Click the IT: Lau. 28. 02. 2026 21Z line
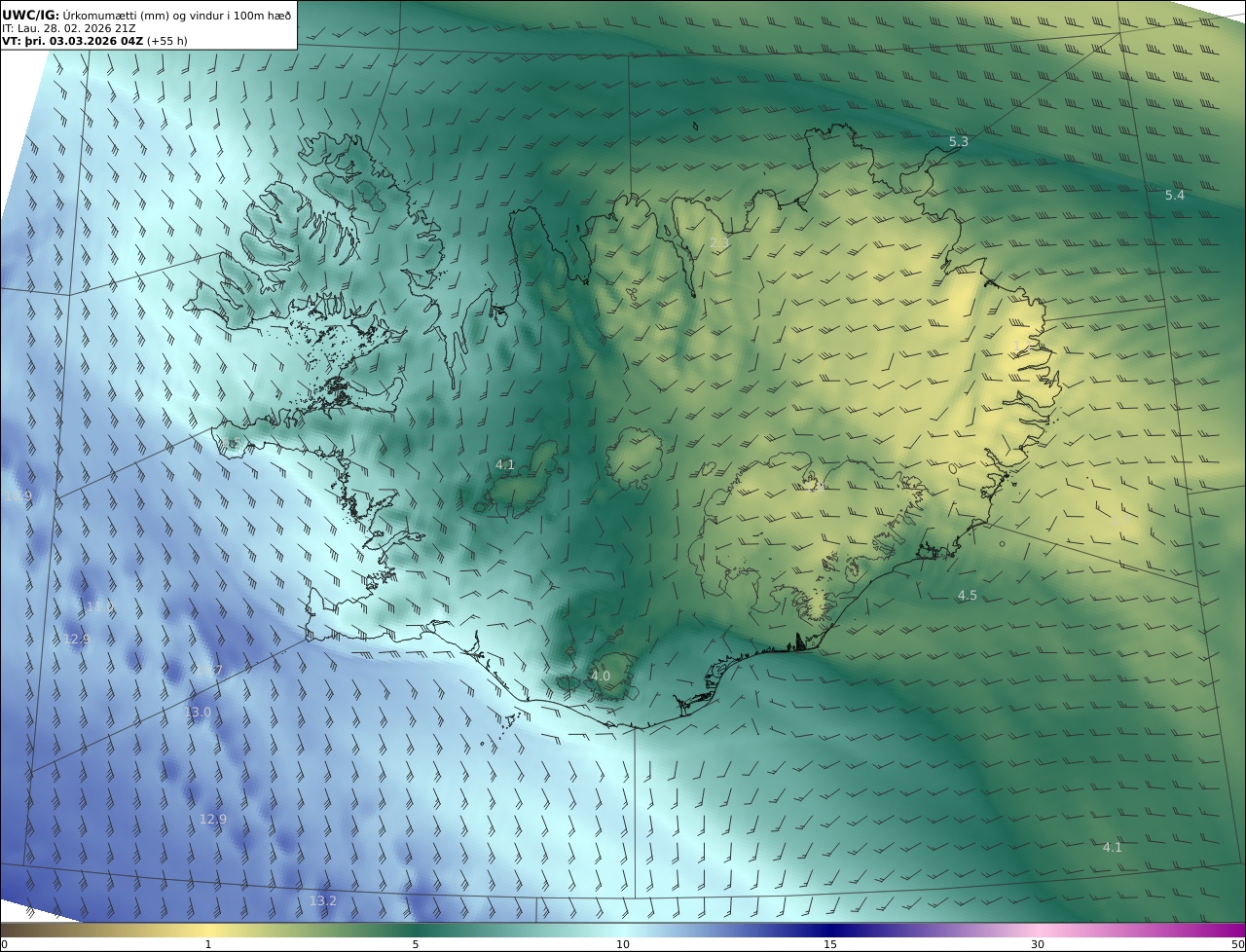Screen dimensions: 1246x952 [x=69, y=28]
